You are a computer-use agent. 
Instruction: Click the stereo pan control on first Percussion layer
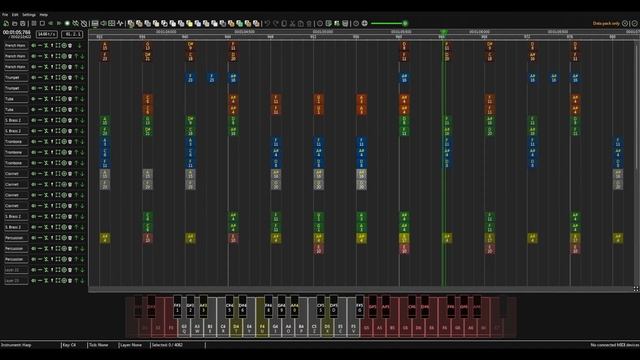(x=40, y=238)
